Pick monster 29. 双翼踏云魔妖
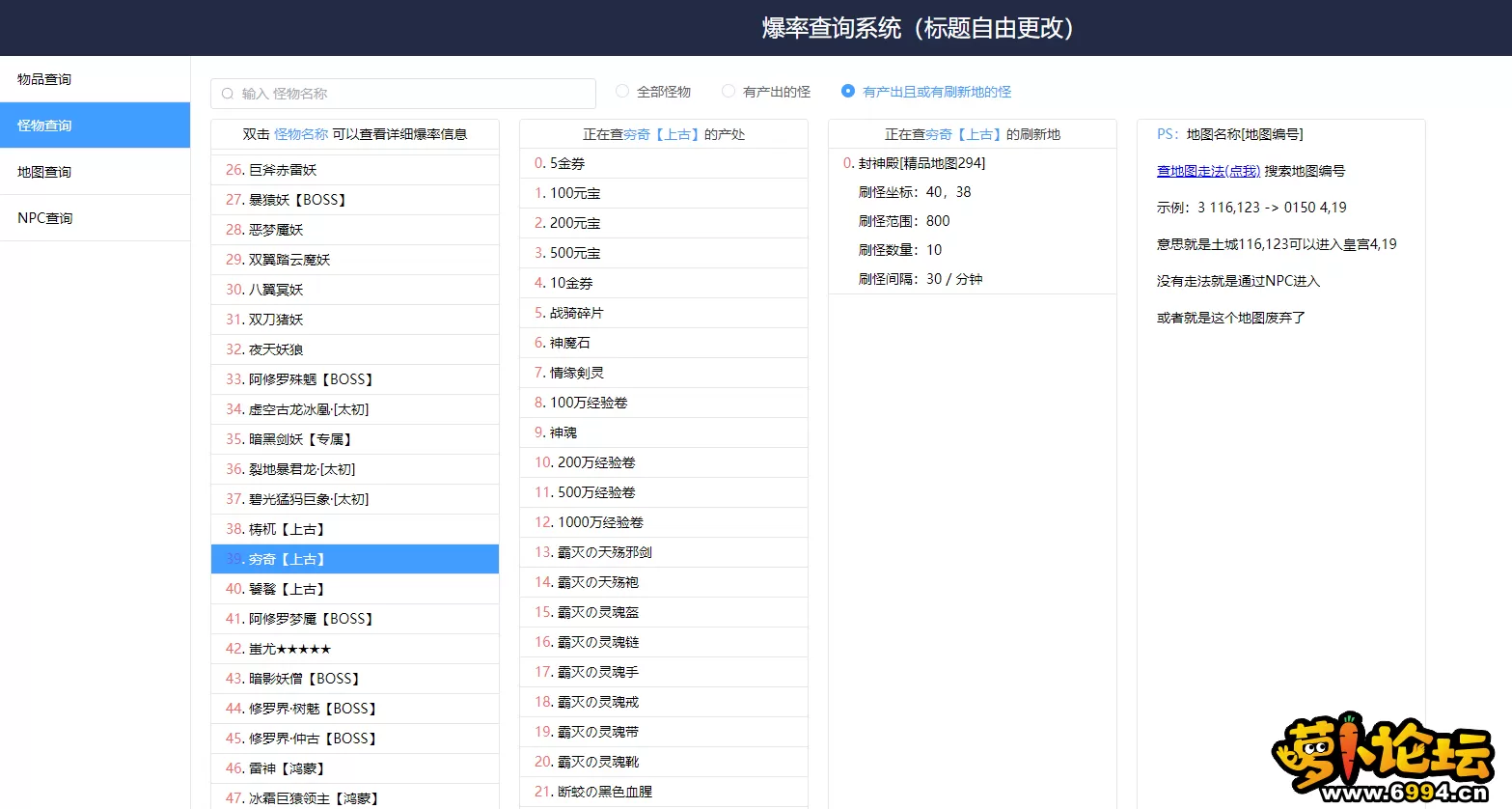Screen dimensions: 1512x809 click(x=355, y=260)
